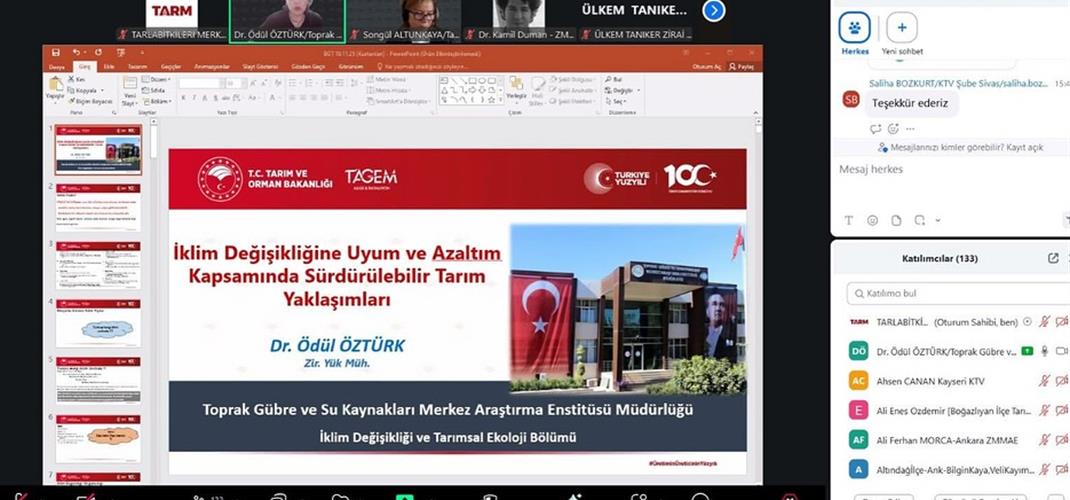Click Ahsen CANAN's camera-off icon
This screenshot has width=1070, height=500.
coord(1061,381)
